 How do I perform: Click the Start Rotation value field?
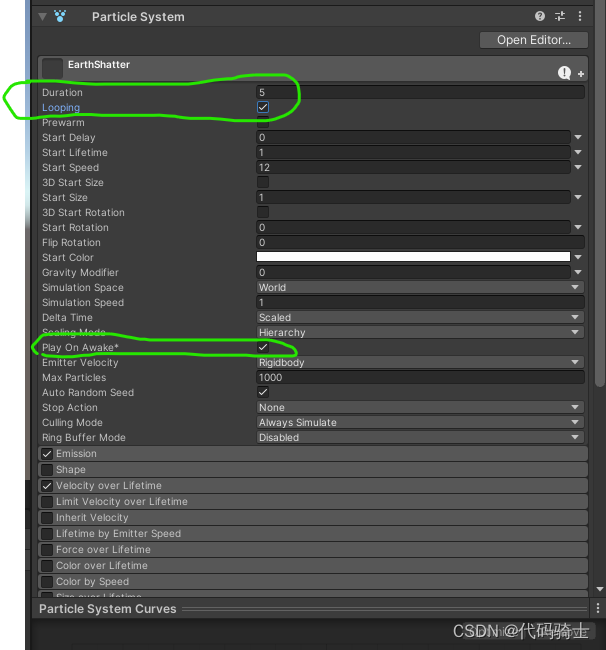coord(413,227)
